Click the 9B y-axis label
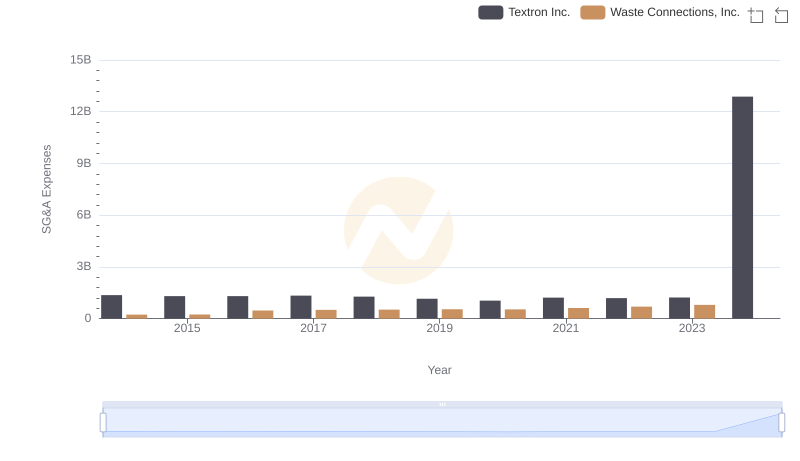The height and width of the screenshot is (461, 800). pos(84,163)
